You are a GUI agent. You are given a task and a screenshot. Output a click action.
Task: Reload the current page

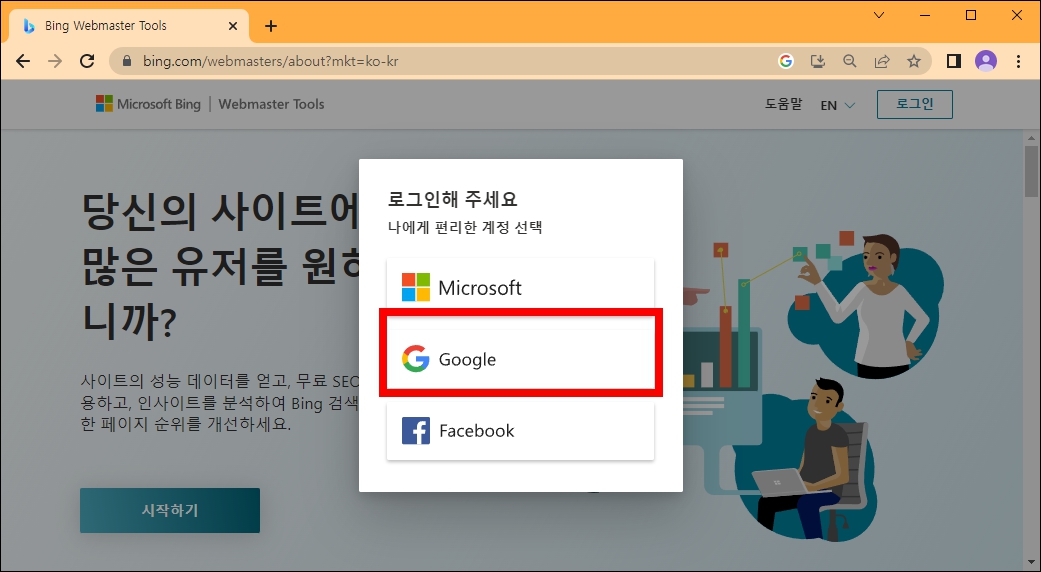(87, 61)
